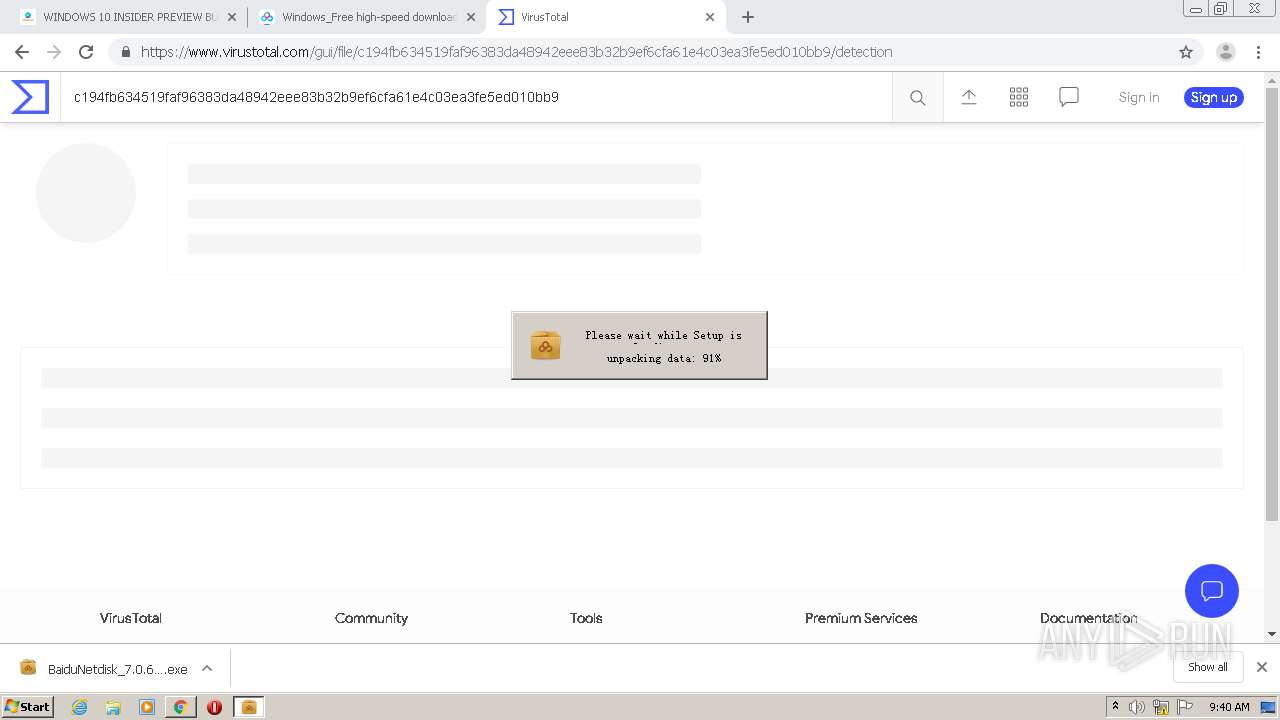Open the Premium Services footer heading
Image resolution: width=1280 pixels, height=720 pixels.
[861, 618]
